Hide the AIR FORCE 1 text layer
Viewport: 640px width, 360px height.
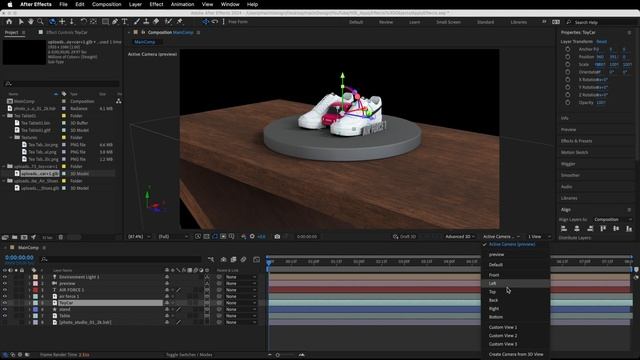[x=5, y=290]
